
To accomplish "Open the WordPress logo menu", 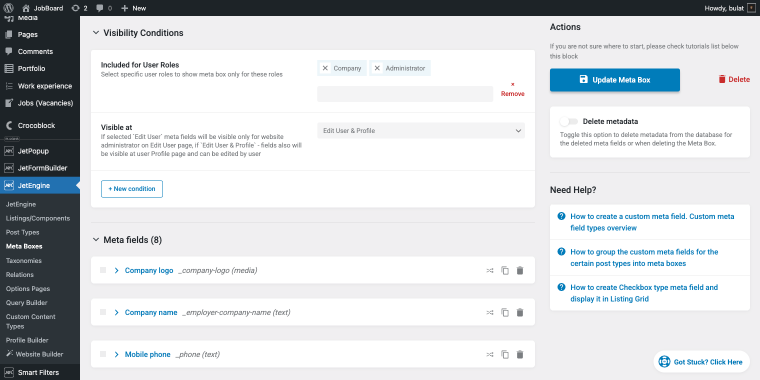I will pos(9,8).
